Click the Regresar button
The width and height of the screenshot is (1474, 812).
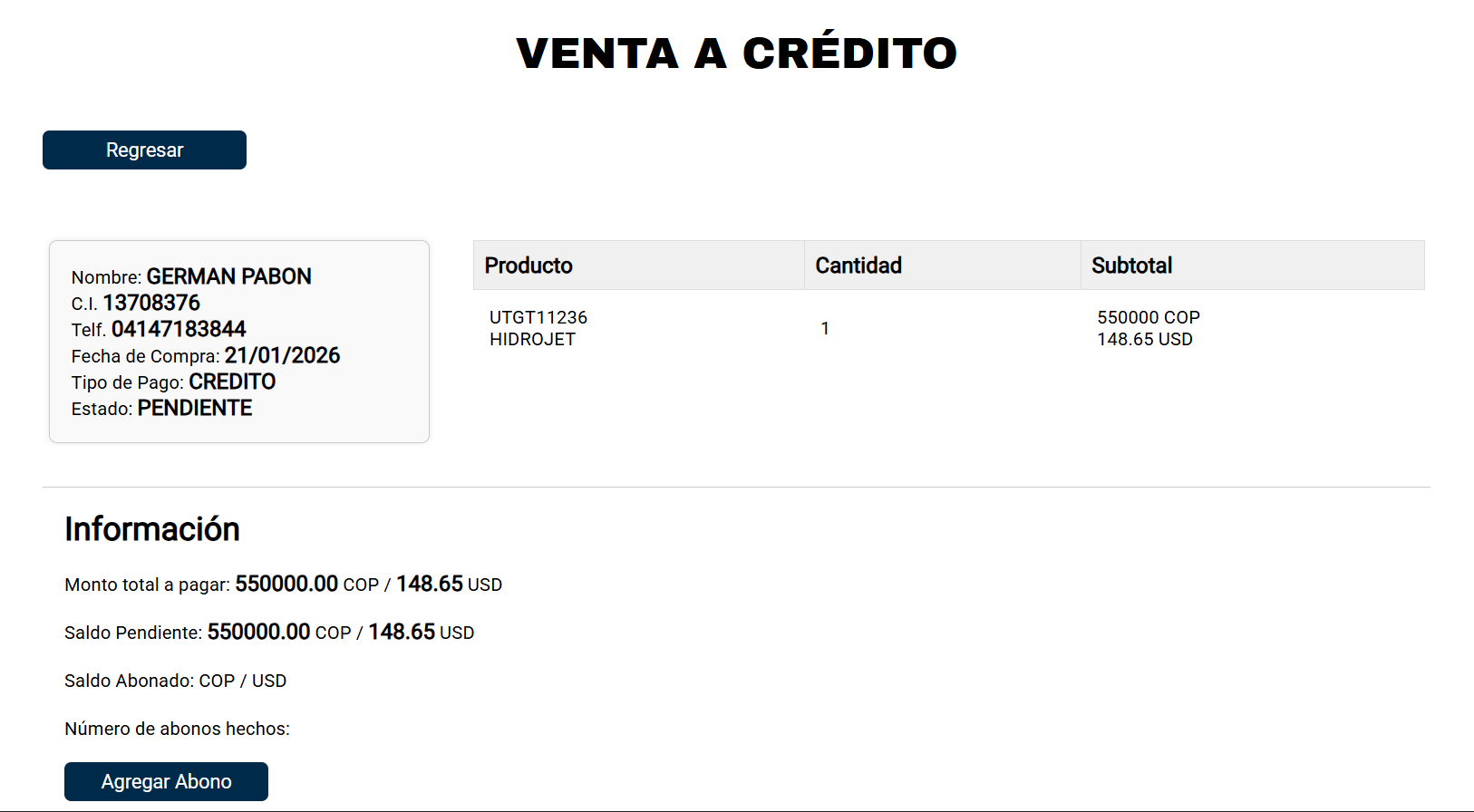click(x=144, y=150)
